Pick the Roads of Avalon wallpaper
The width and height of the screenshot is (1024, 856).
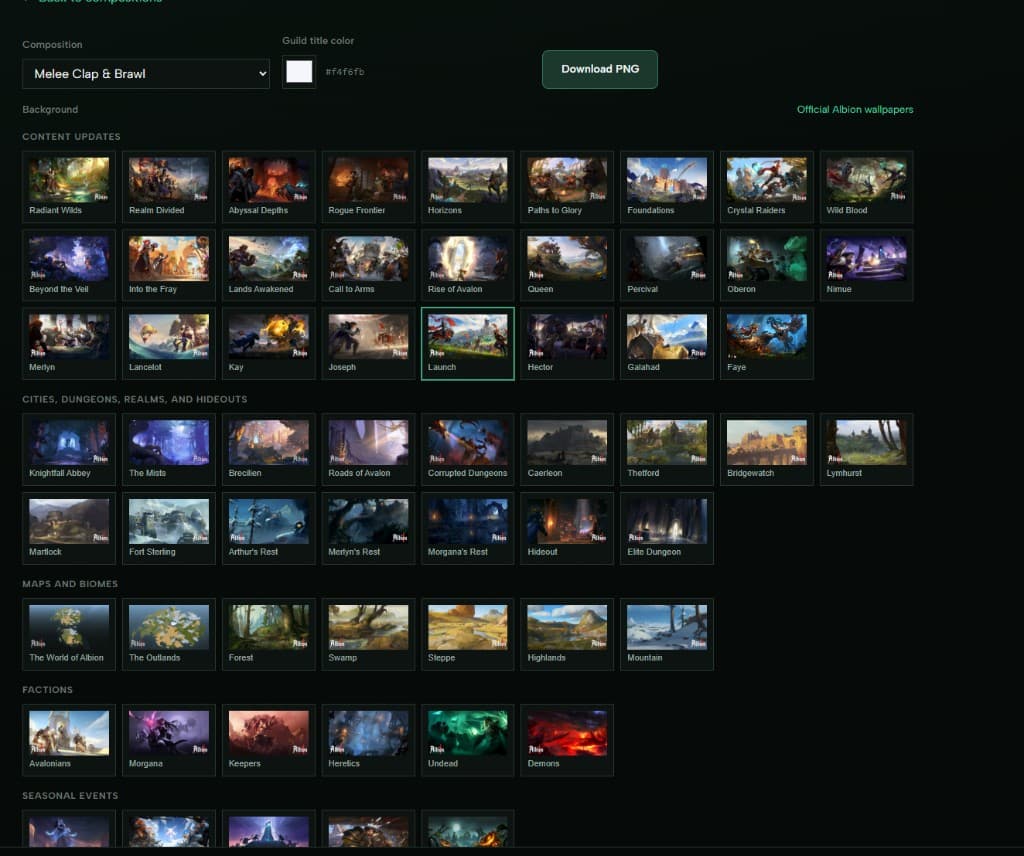click(368, 449)
